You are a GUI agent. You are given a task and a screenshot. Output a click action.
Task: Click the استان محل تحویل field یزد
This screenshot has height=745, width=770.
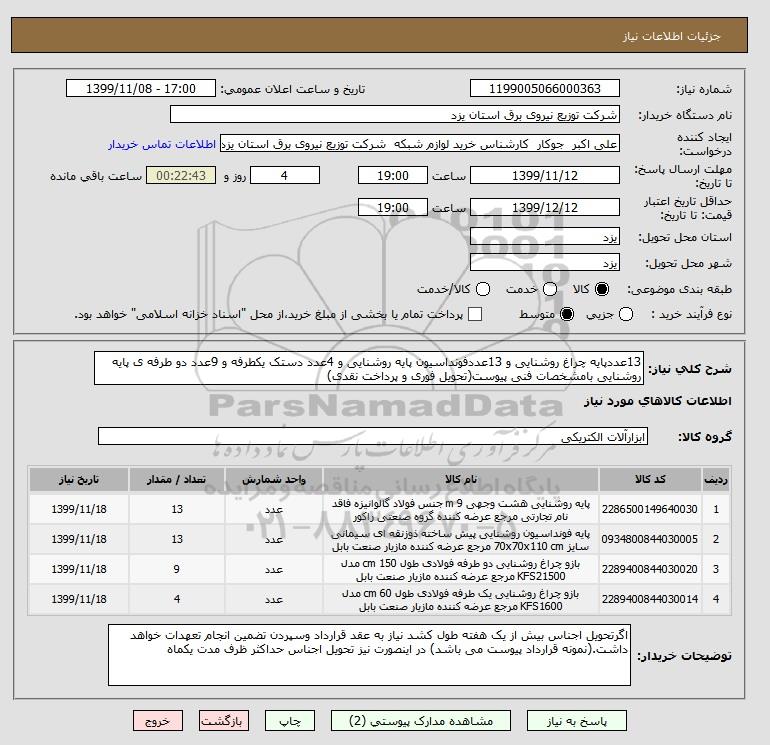pyautogui.click(x=545, y=237)
